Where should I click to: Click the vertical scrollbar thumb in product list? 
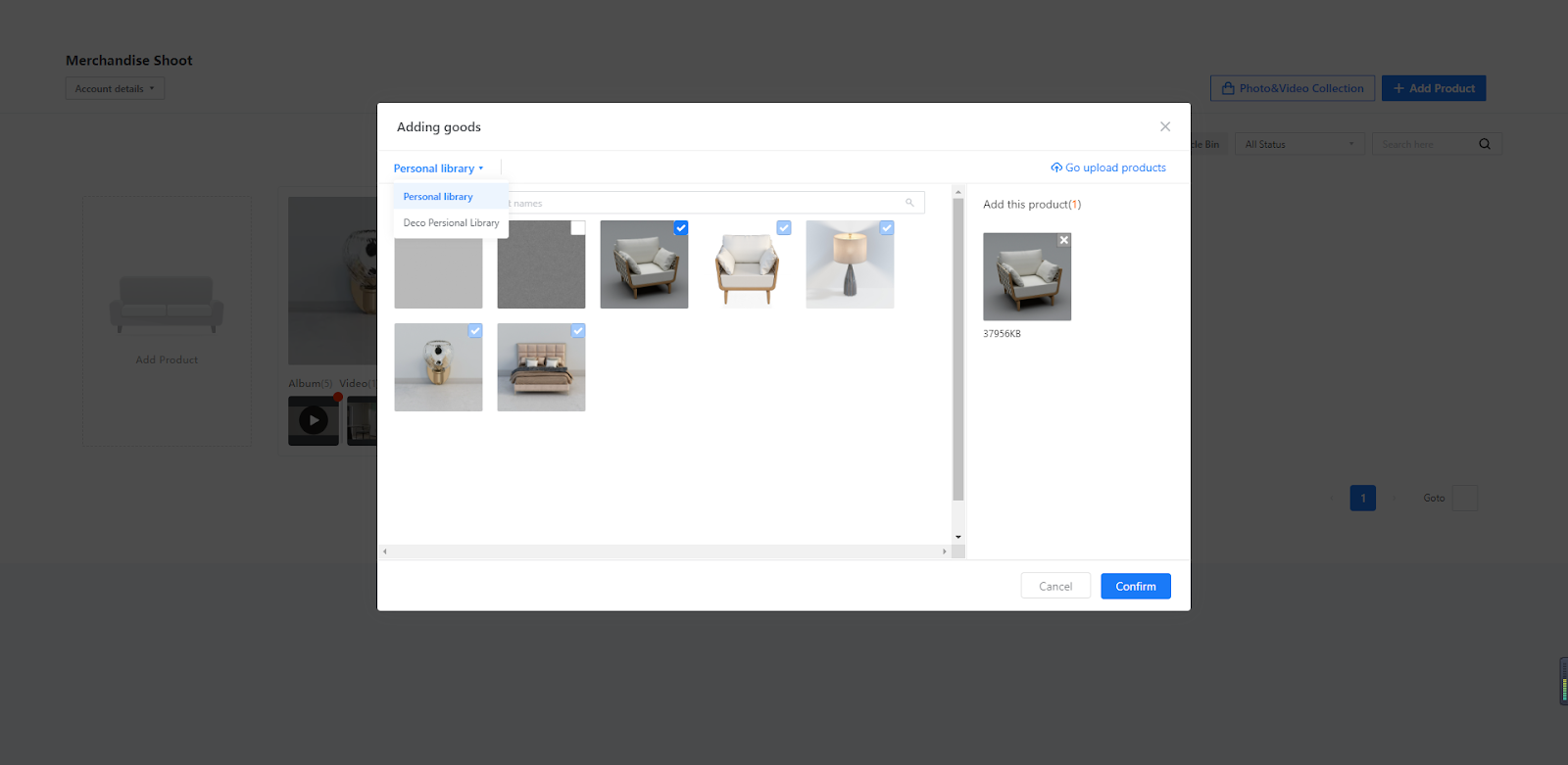(x=958, y=348)
